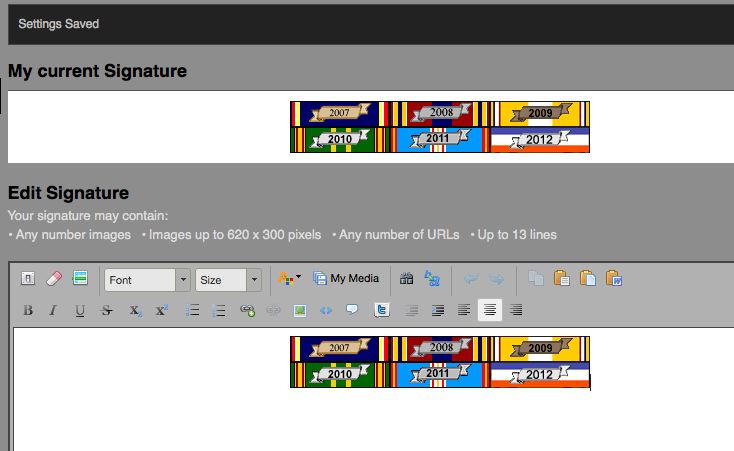Toggle Superscript formatting

pyautogui.click(x=161, y=310)
